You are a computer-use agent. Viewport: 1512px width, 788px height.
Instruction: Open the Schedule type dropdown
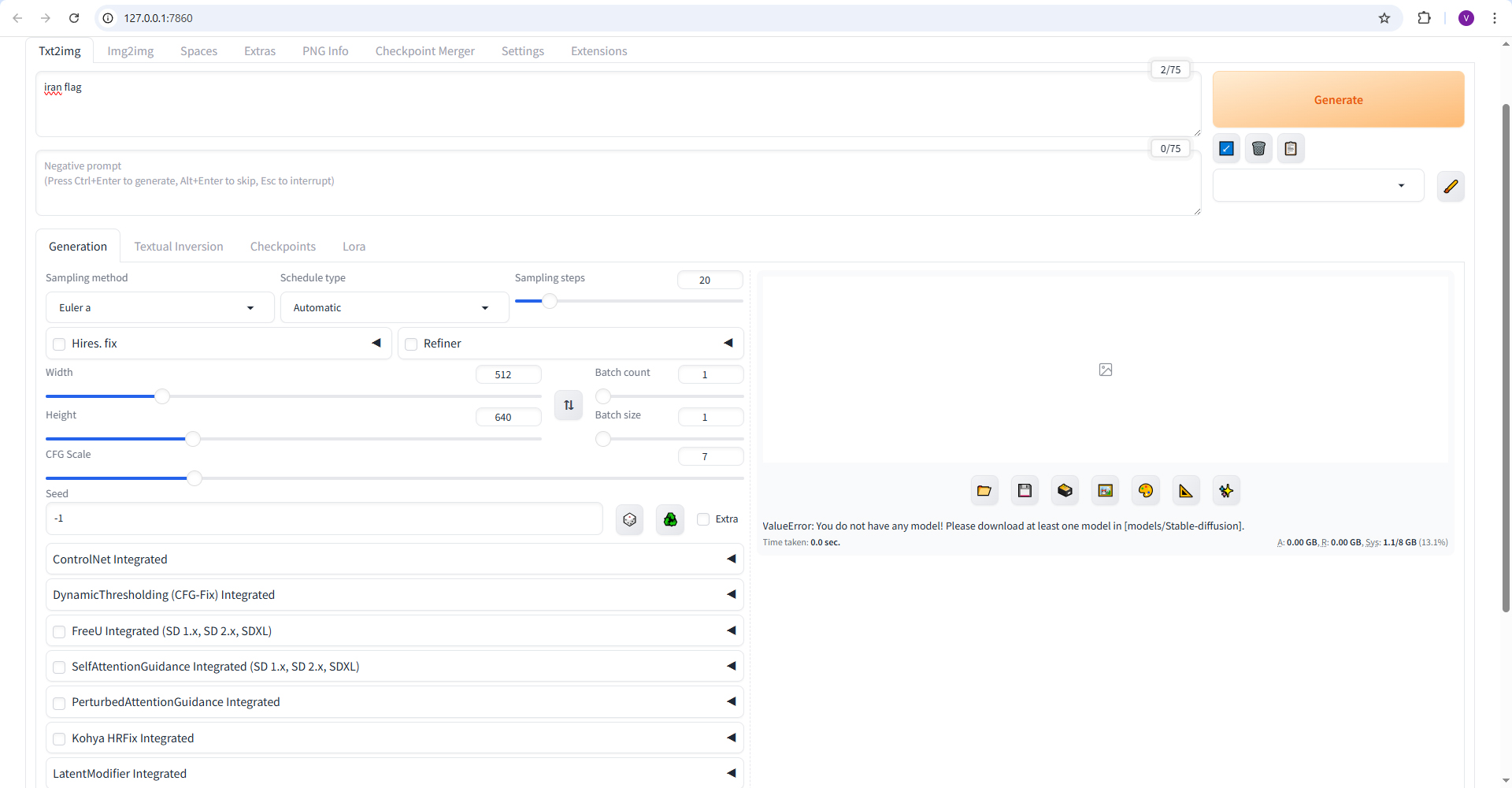pyautogui.click(x=394, y=307)
